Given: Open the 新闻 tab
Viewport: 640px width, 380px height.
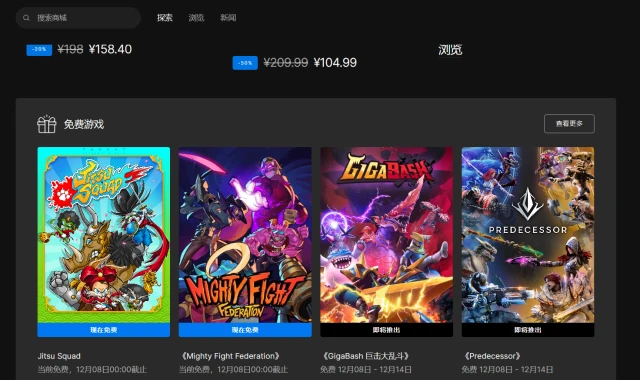Looking at the screenshot, I should (x=228, y=18).
